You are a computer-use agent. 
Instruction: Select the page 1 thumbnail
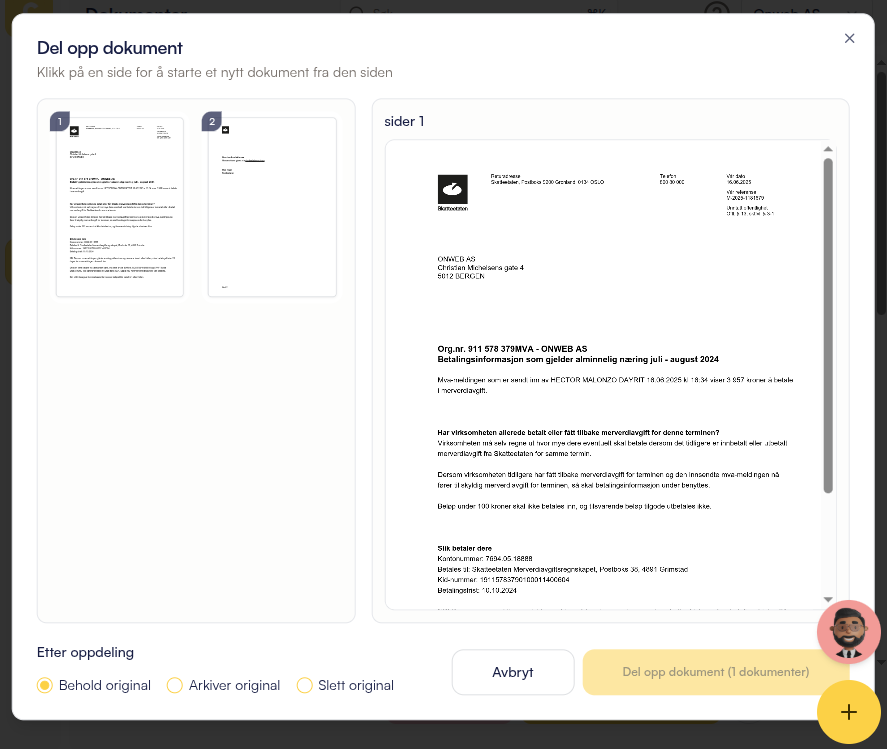pyautogui.click(x=120, y=208)
